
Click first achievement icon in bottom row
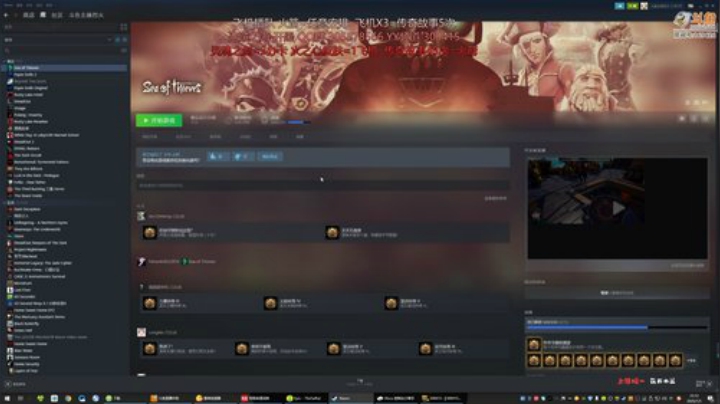tap(534, 360)
